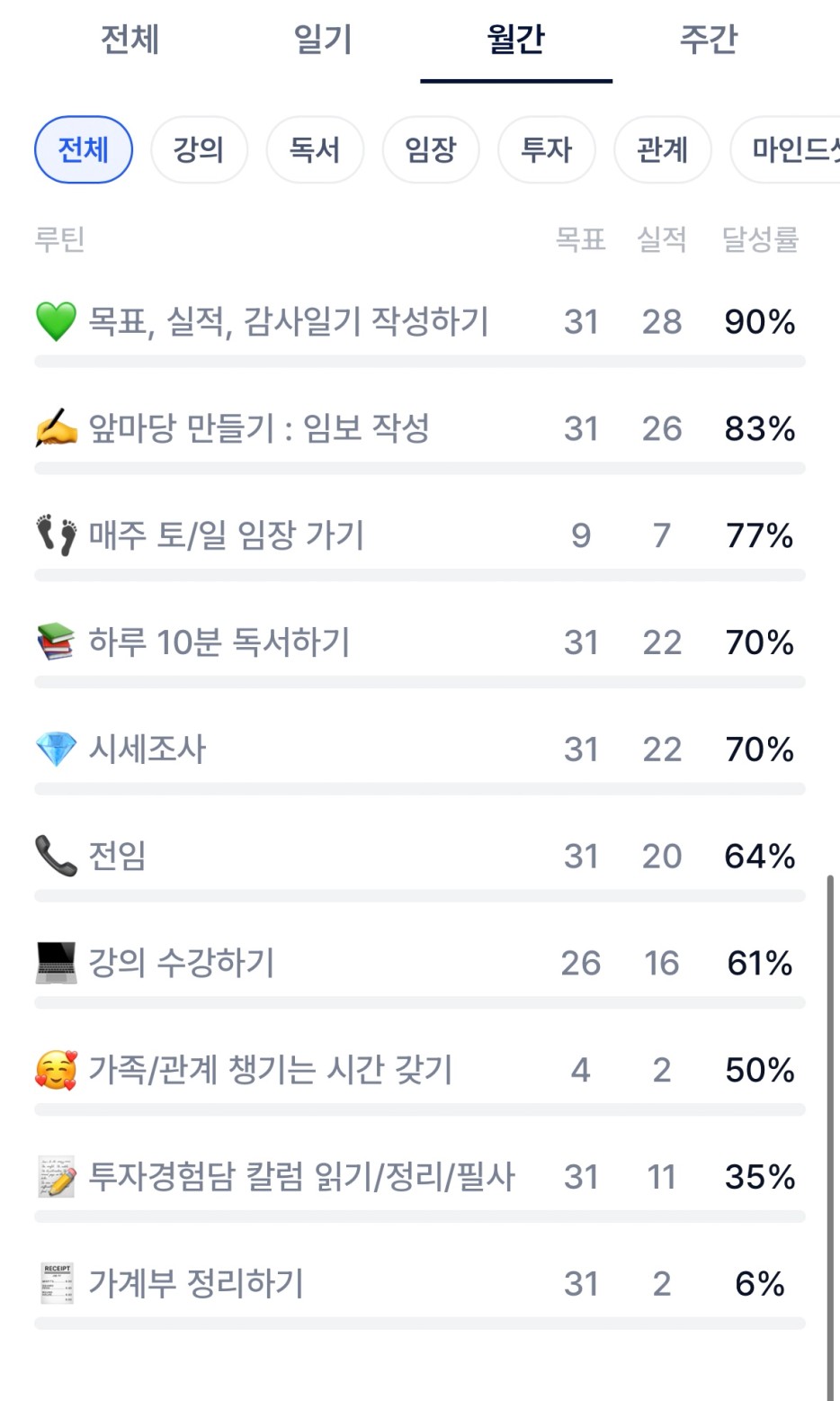Select the 독서 category chip
This screenshot has height=1401, width=840.
point(315,149)
